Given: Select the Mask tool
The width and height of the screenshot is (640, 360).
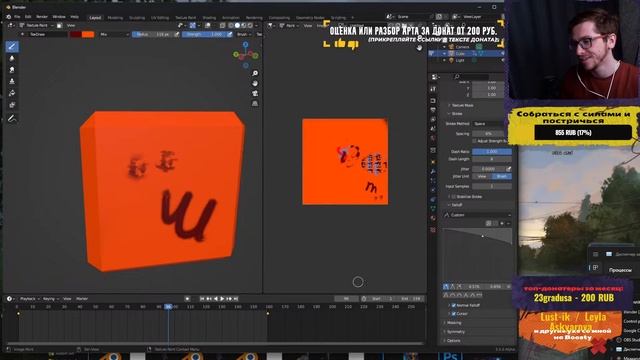Looking at the screenshot, I should coord(12,105).
